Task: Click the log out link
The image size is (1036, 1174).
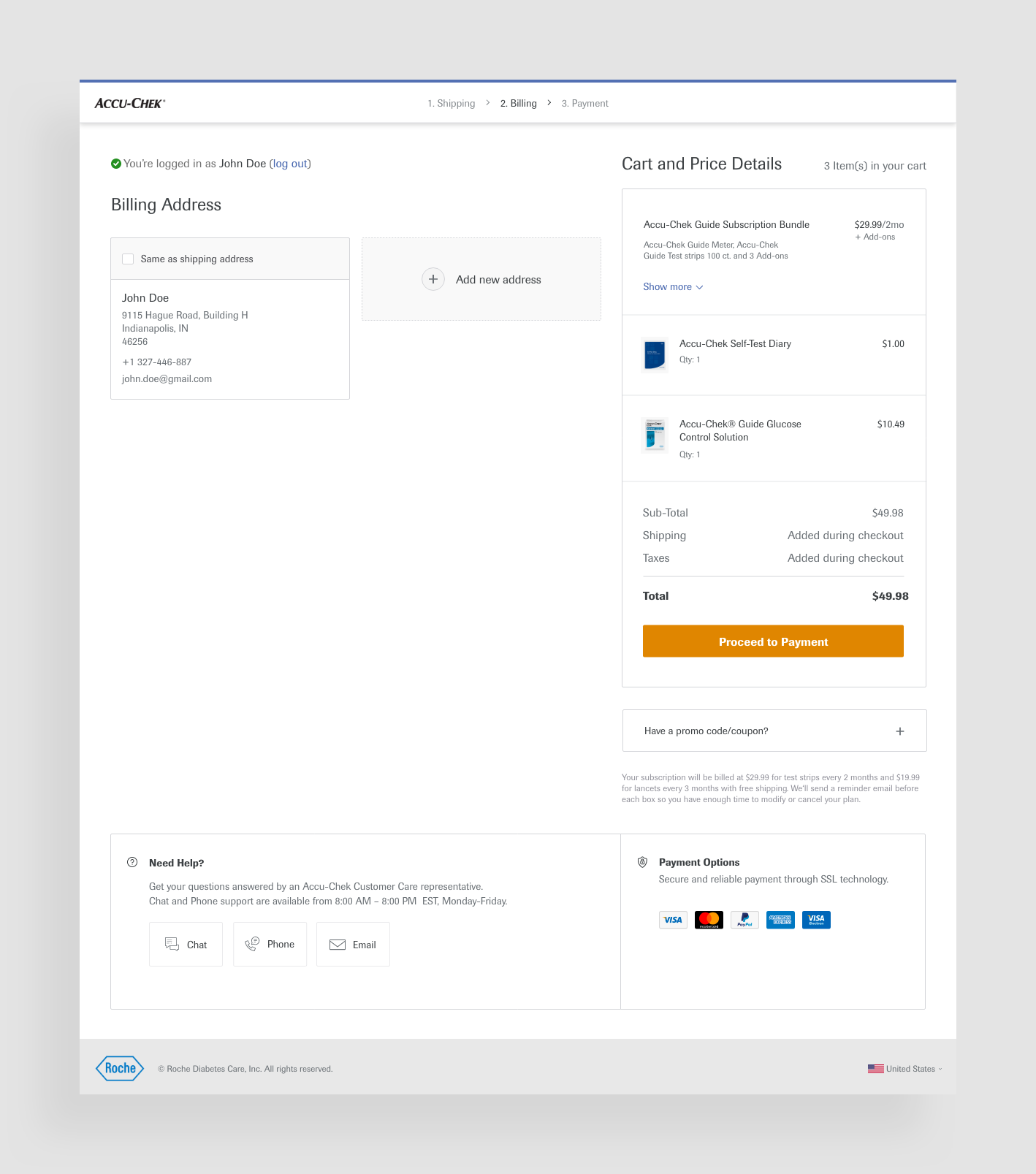Action: [290, 164]
